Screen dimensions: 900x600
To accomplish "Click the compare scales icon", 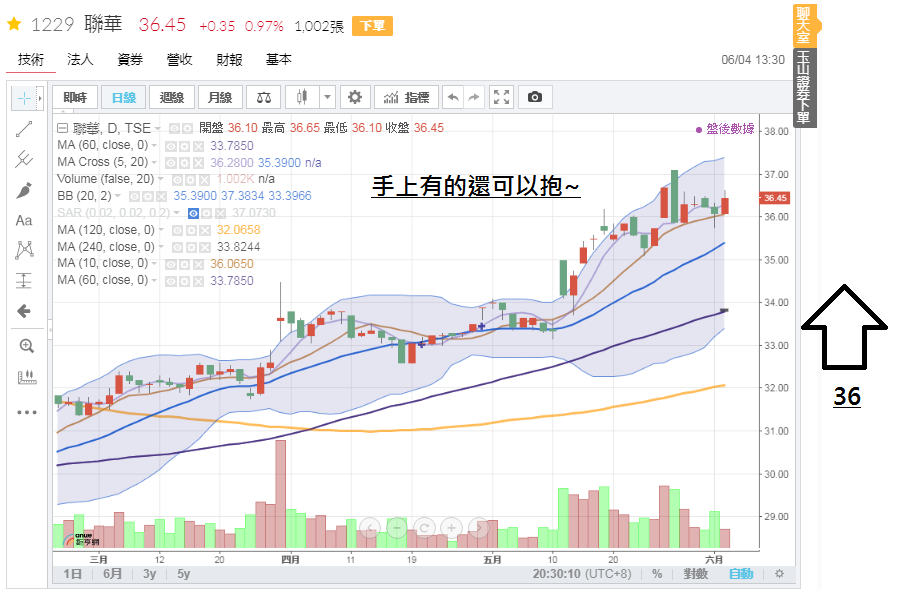I will [x=263, y=97].
